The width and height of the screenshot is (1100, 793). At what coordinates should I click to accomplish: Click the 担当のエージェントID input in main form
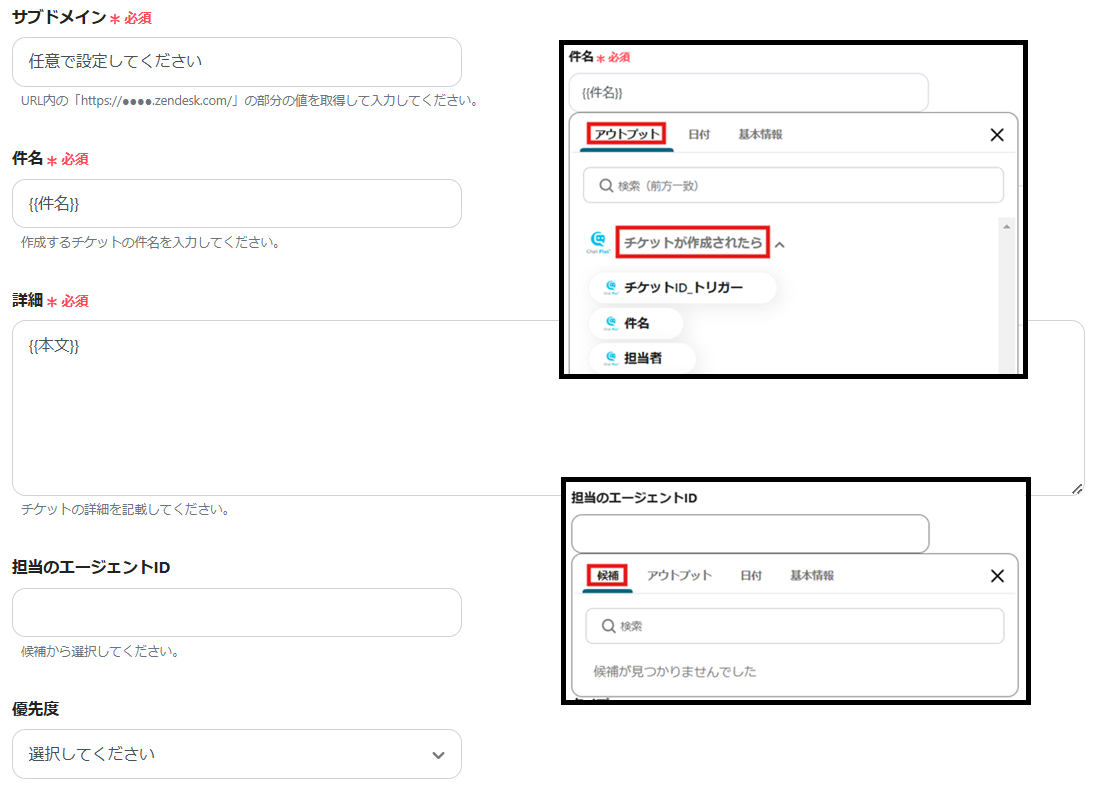coord(237,613)
